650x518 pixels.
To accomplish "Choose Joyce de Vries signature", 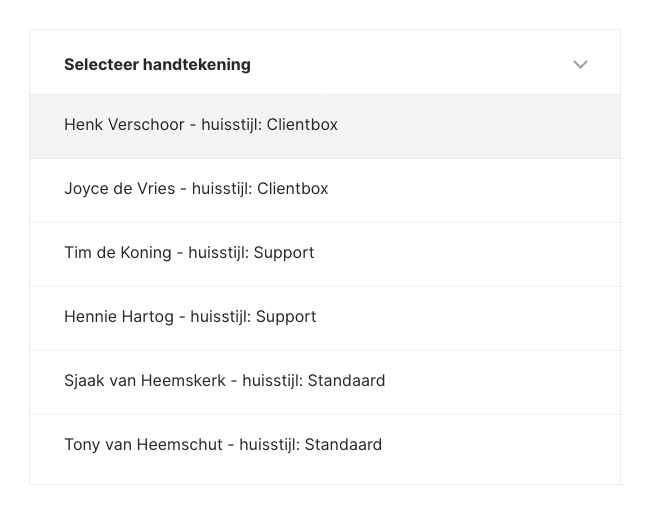I will click(x=196, y=189).
